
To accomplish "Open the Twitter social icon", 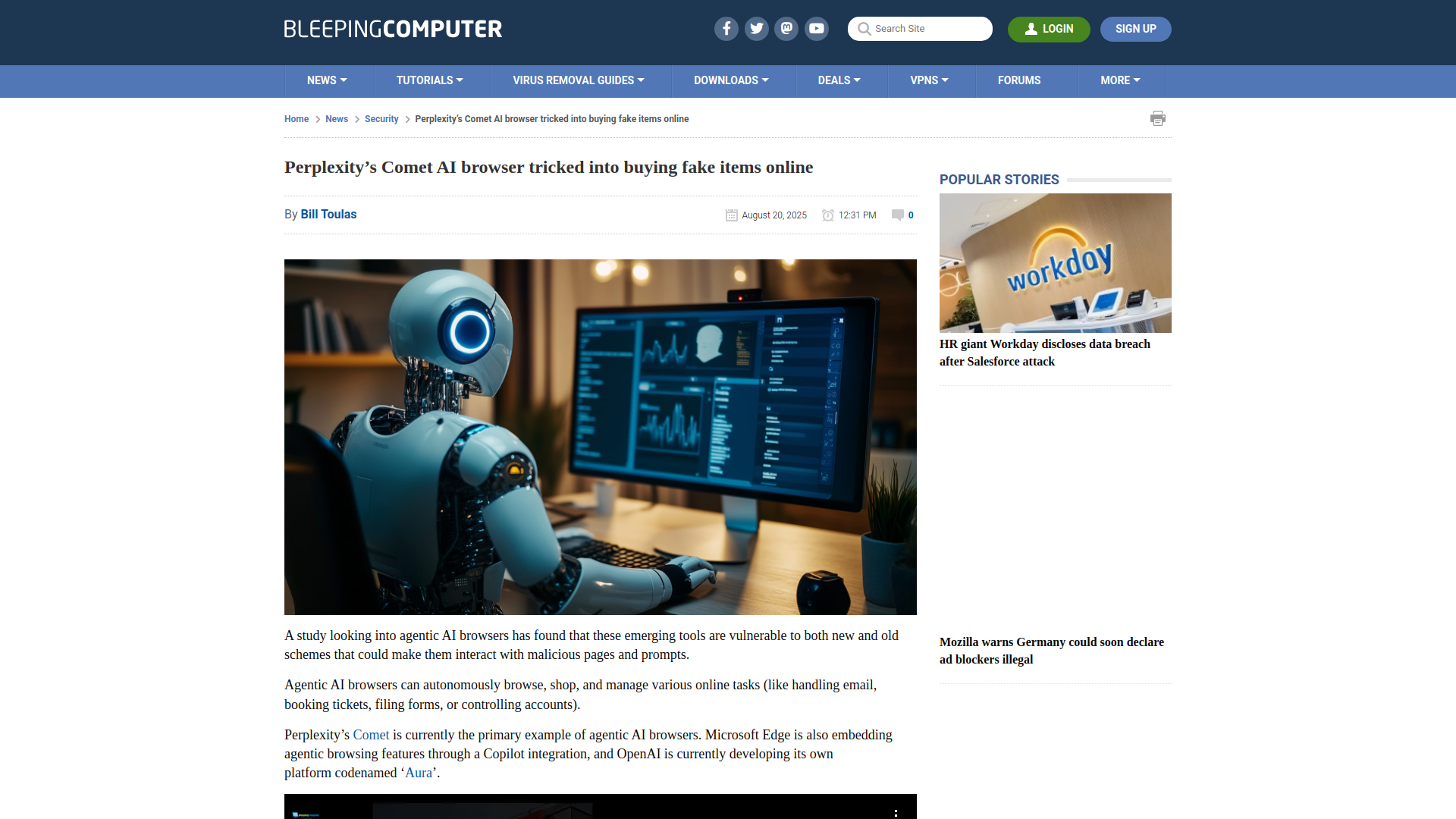I will pyautogui.click(x=756, y=29).
